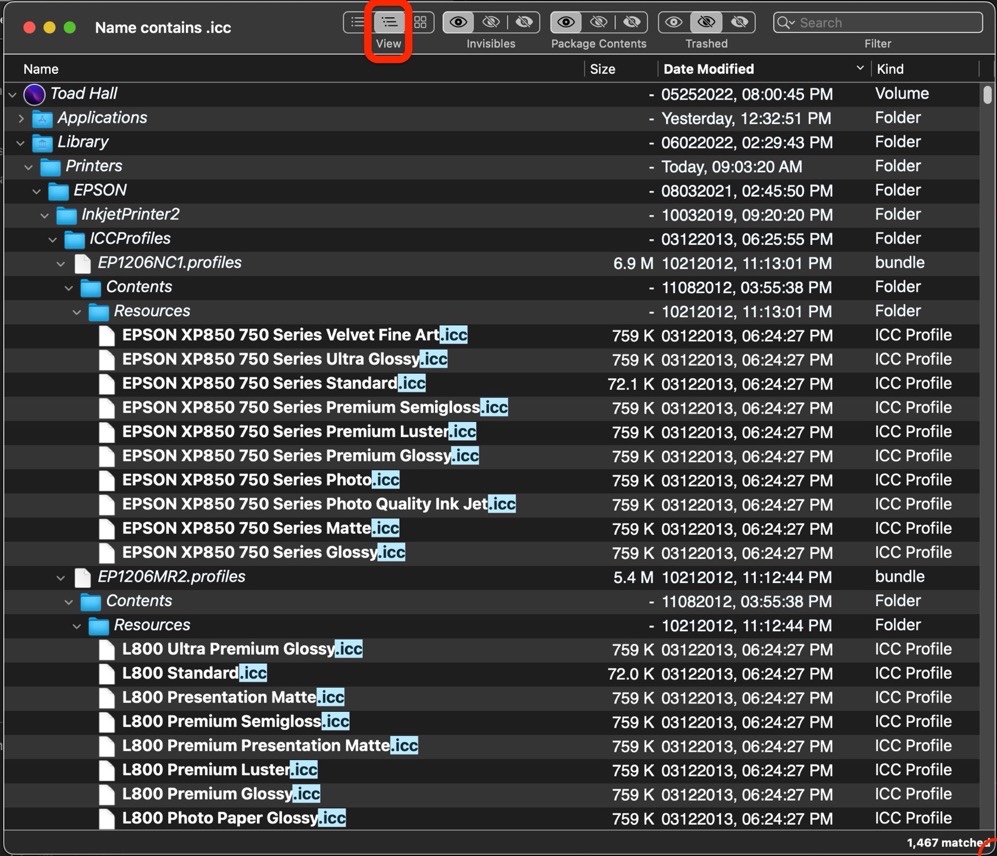Select the hierarchical list View icon
997x856 pixels.
388,22
